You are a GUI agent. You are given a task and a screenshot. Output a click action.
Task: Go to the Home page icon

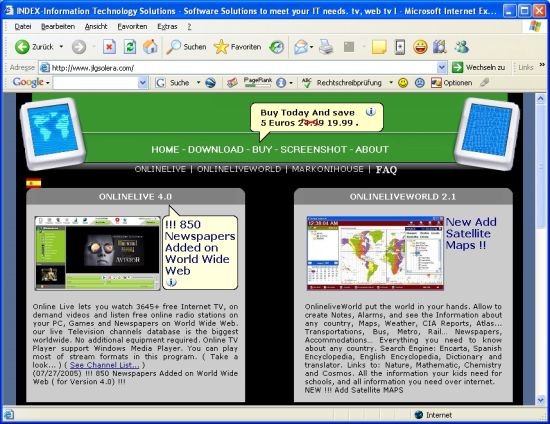150,47
